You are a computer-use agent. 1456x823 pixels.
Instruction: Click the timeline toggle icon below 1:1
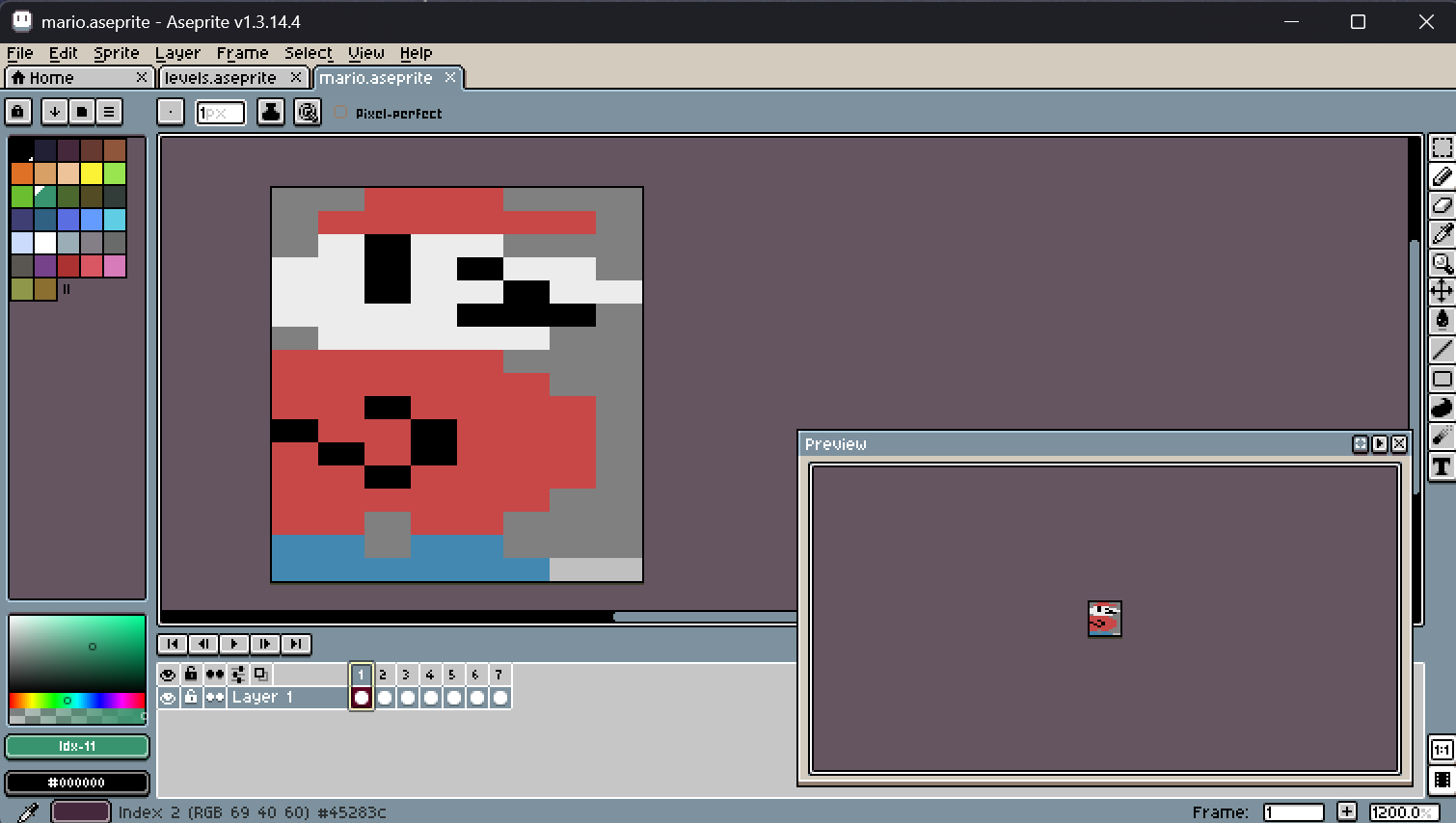(1442, 780)
